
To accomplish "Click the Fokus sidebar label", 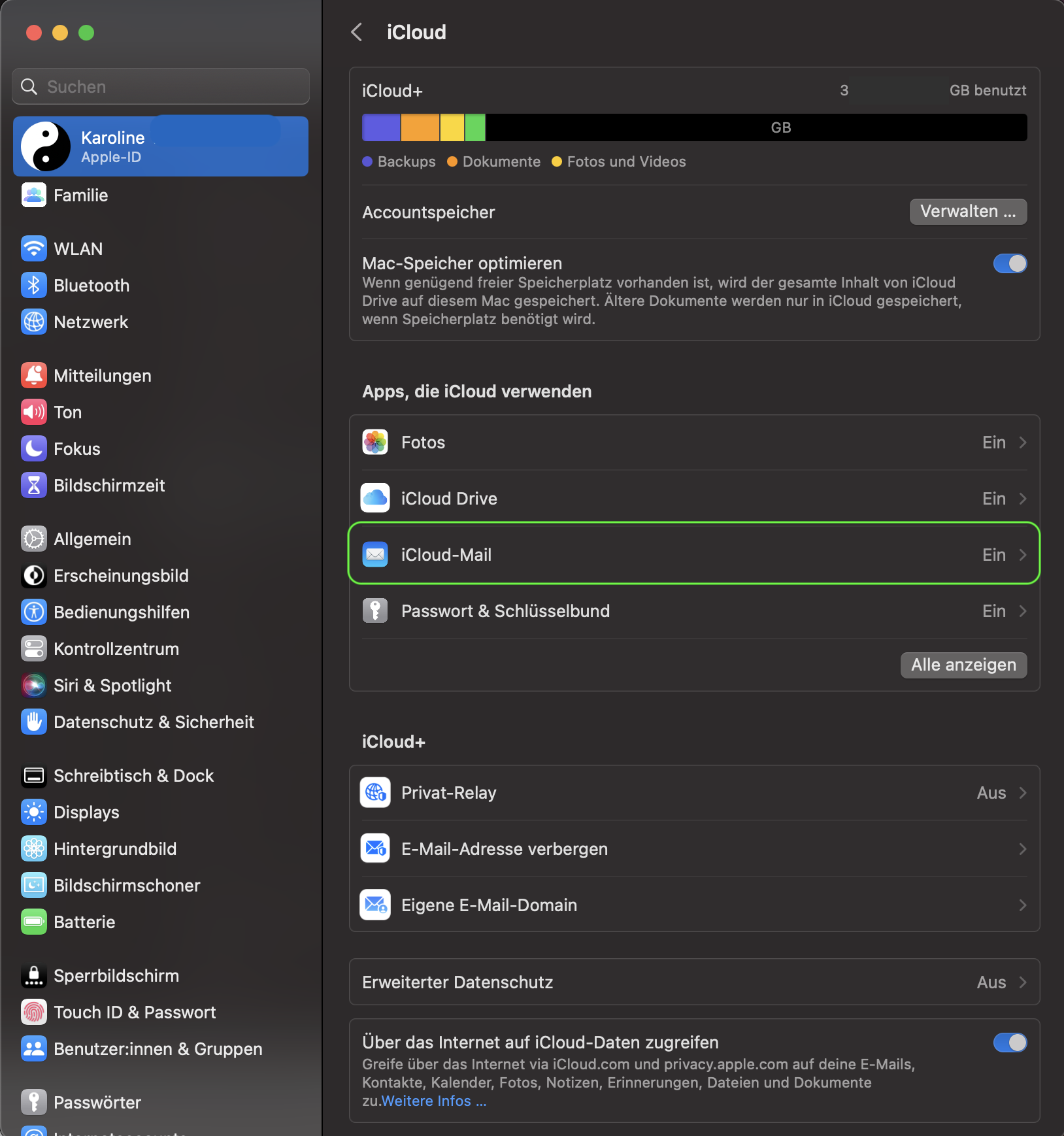I will tap(77, 449).
